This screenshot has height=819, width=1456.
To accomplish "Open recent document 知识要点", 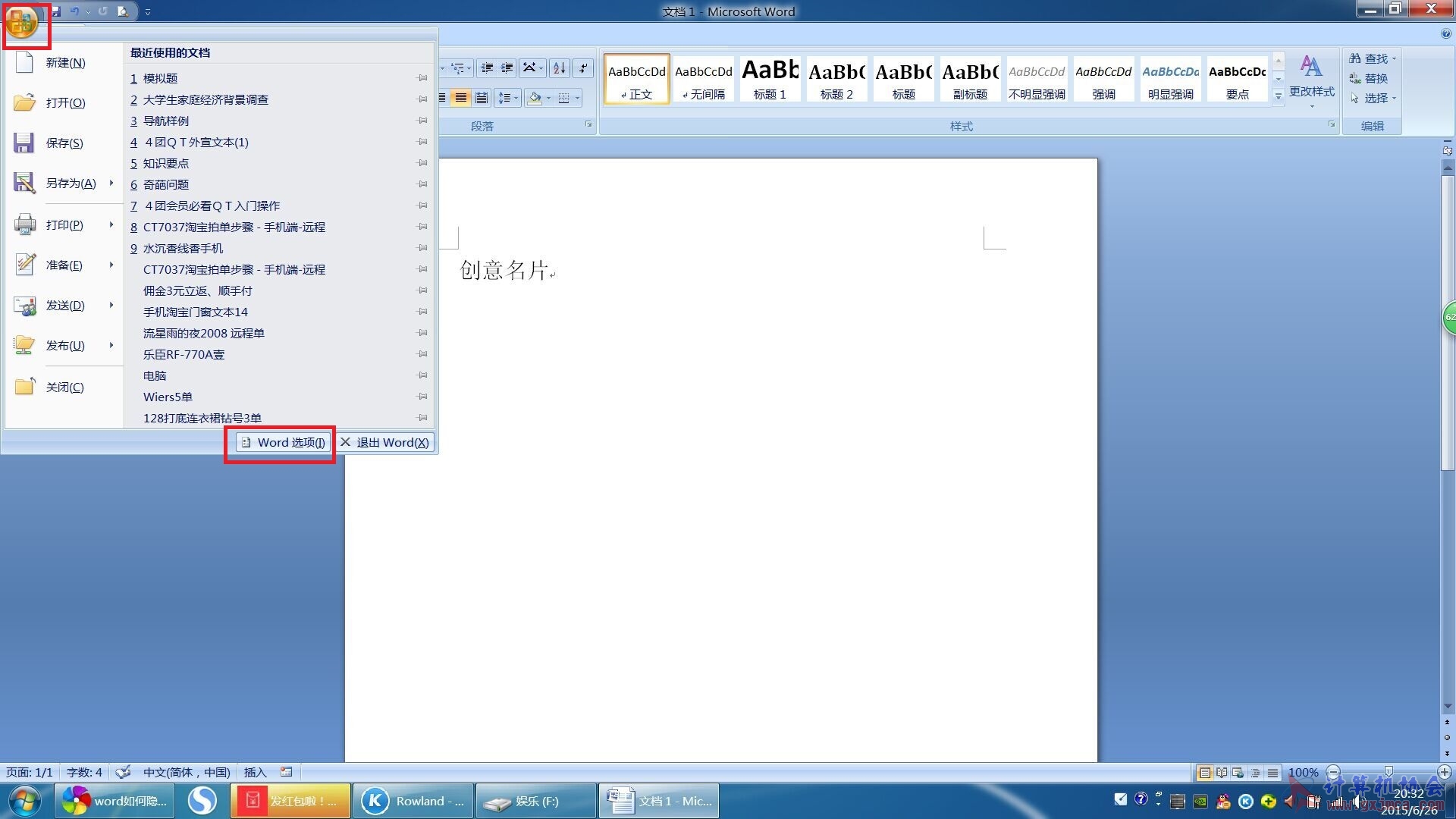I will coord(166,164).
